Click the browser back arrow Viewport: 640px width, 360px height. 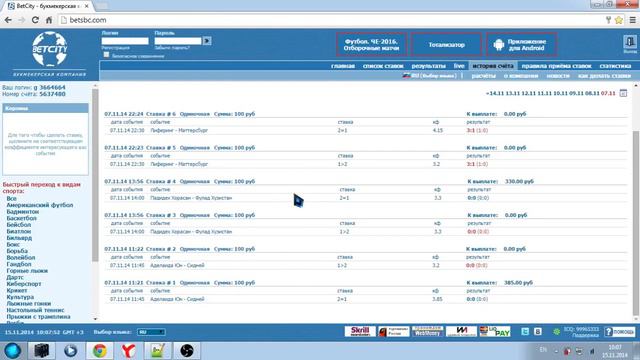(8, 20)
